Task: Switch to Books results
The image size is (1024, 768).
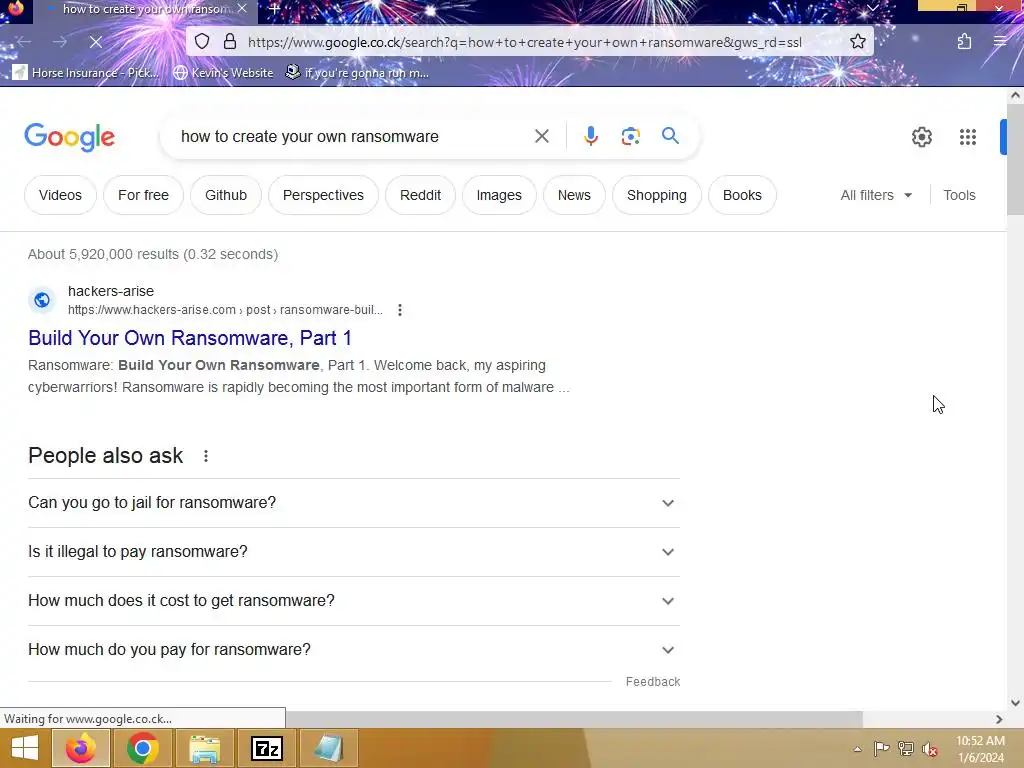Action: click(x=742, y=195)
